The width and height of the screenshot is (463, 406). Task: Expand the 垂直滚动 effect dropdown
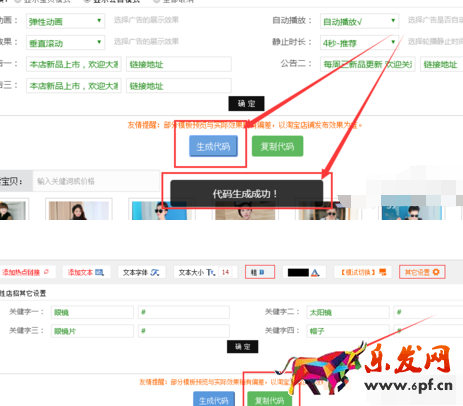65,43
